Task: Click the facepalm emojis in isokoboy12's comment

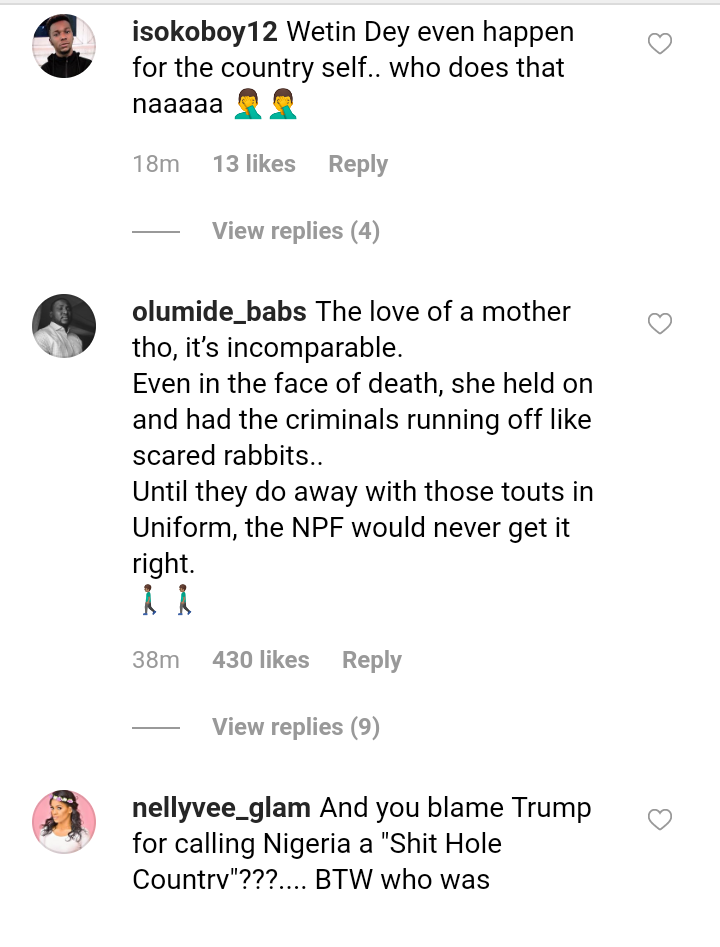Action: pos(266,104)
